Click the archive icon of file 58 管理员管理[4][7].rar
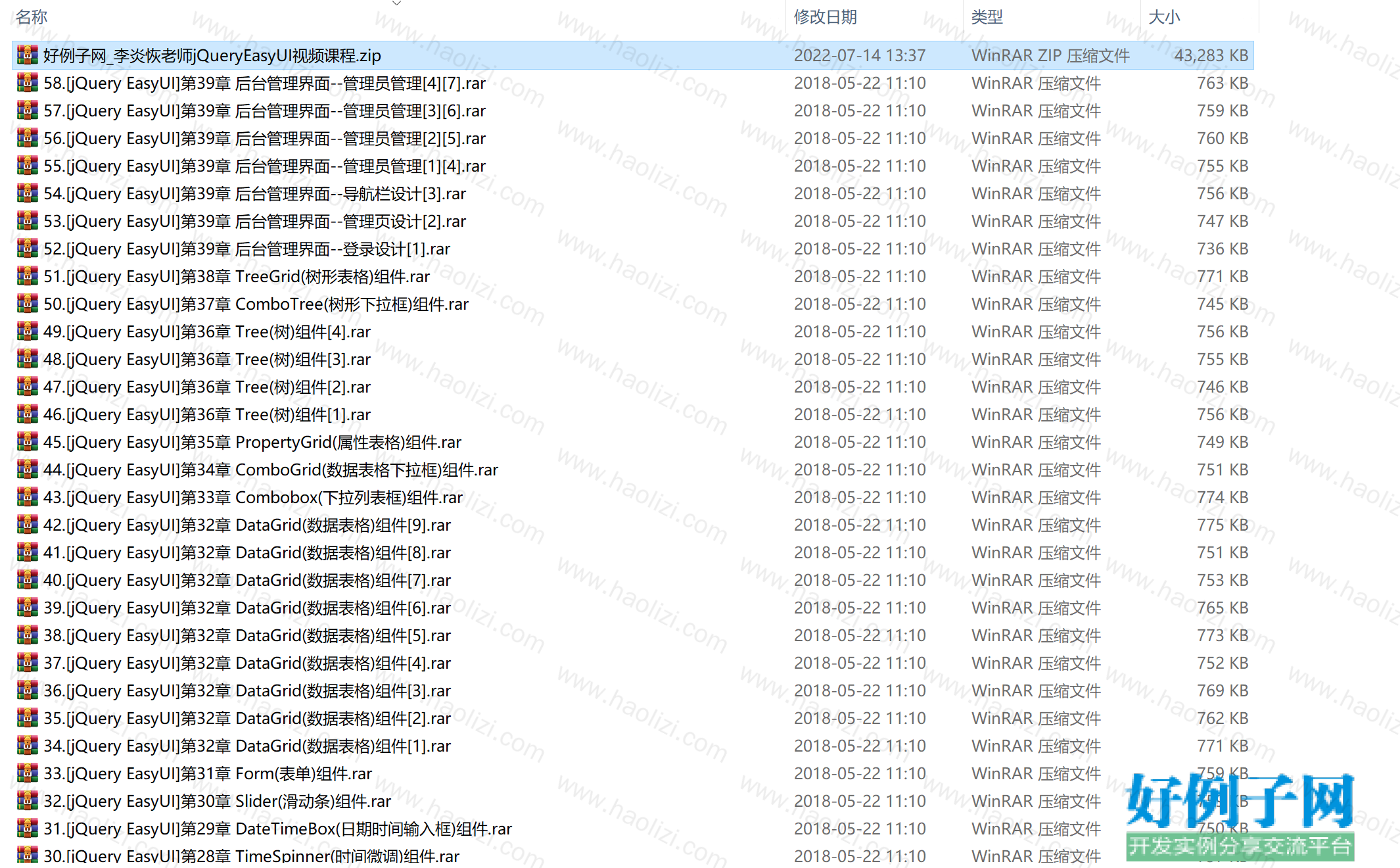The height and width of the screenshot is (868, 1400). [27, 83]
